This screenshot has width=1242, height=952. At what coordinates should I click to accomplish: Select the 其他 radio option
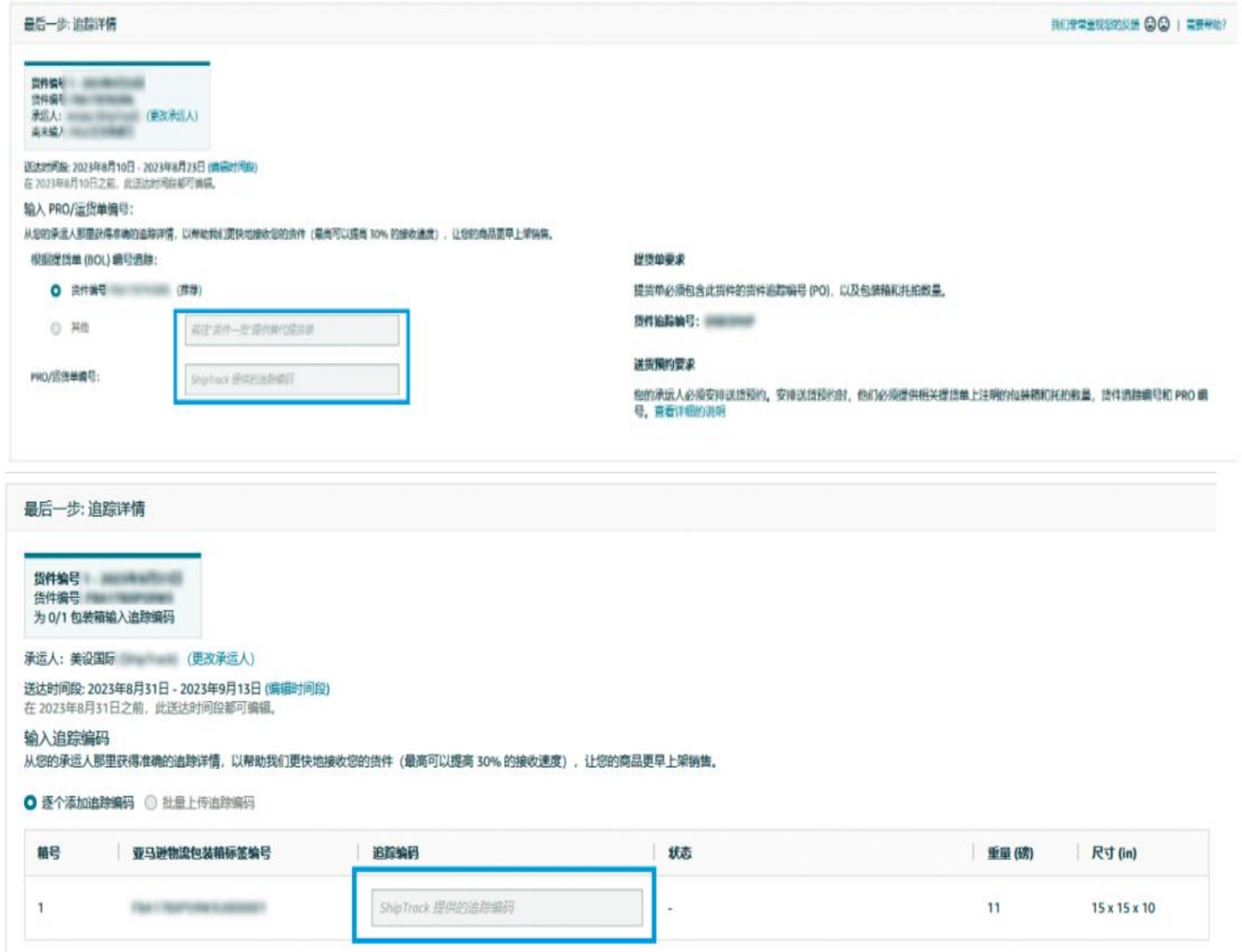click(x=56, y=328)
